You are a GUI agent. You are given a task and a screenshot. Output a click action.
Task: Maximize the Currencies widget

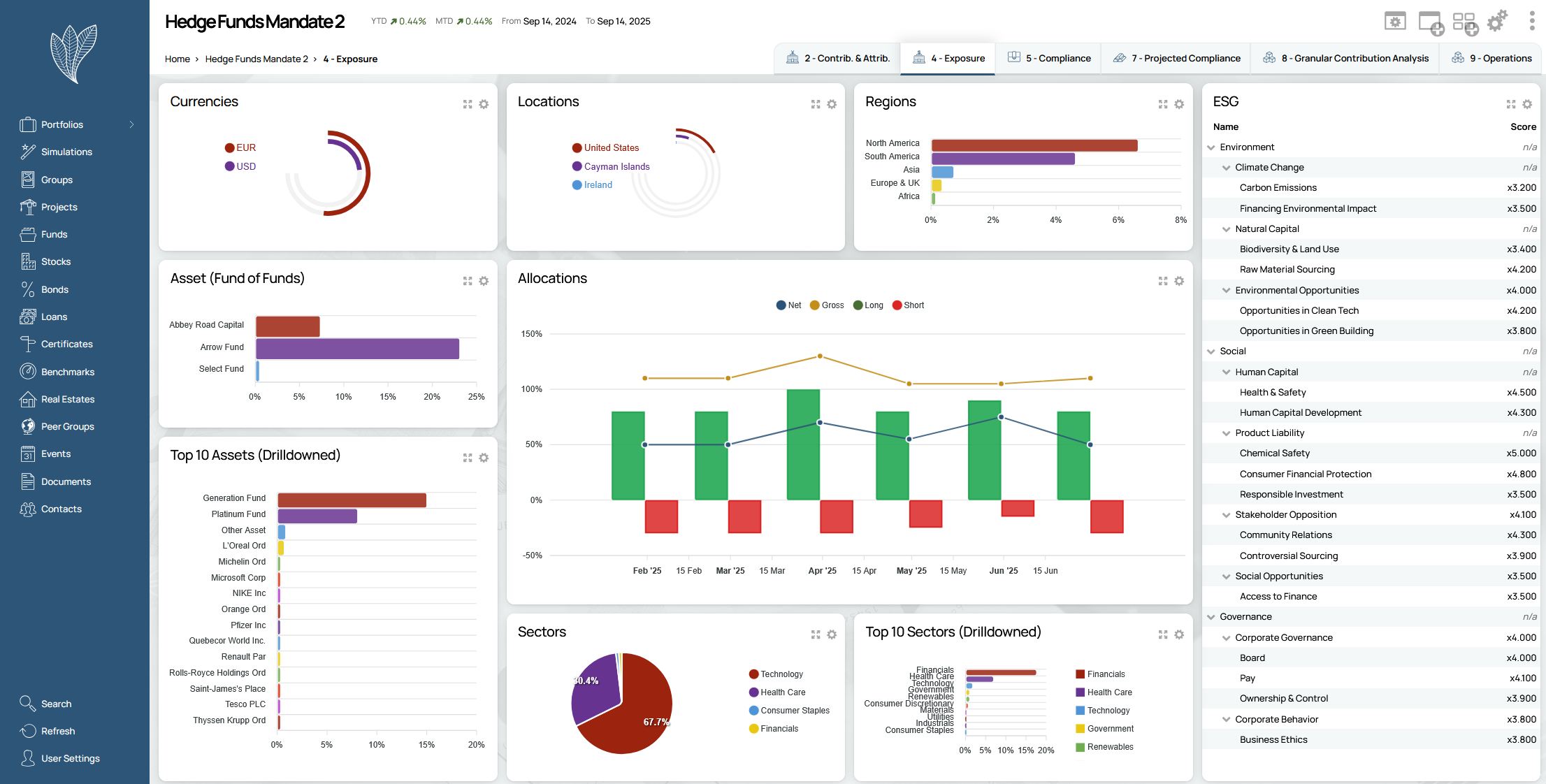(468, 104)
